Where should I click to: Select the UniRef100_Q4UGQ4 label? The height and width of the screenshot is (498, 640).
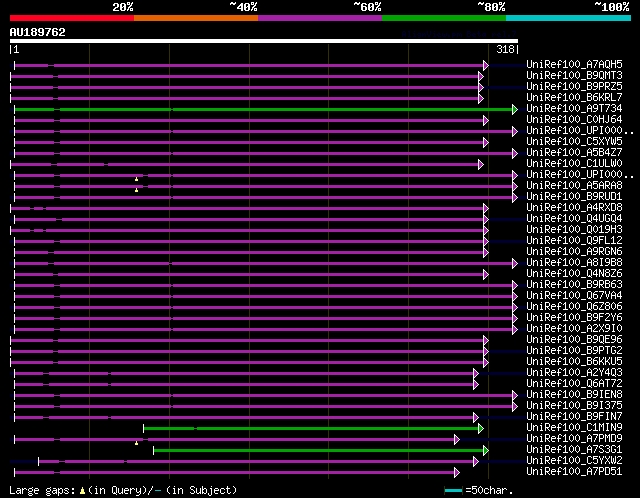(574, 219)
